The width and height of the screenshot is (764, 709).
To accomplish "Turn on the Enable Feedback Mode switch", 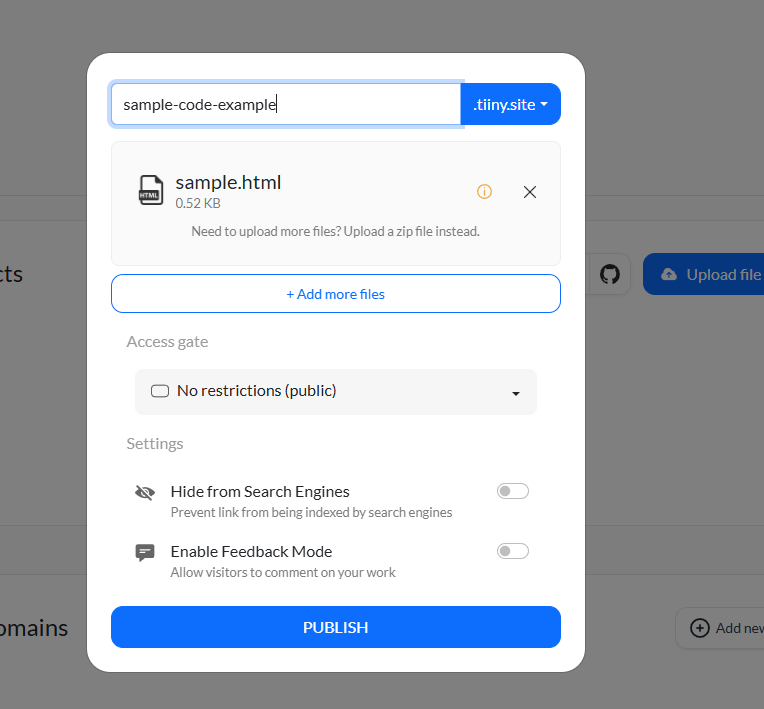I will [512, 551].
